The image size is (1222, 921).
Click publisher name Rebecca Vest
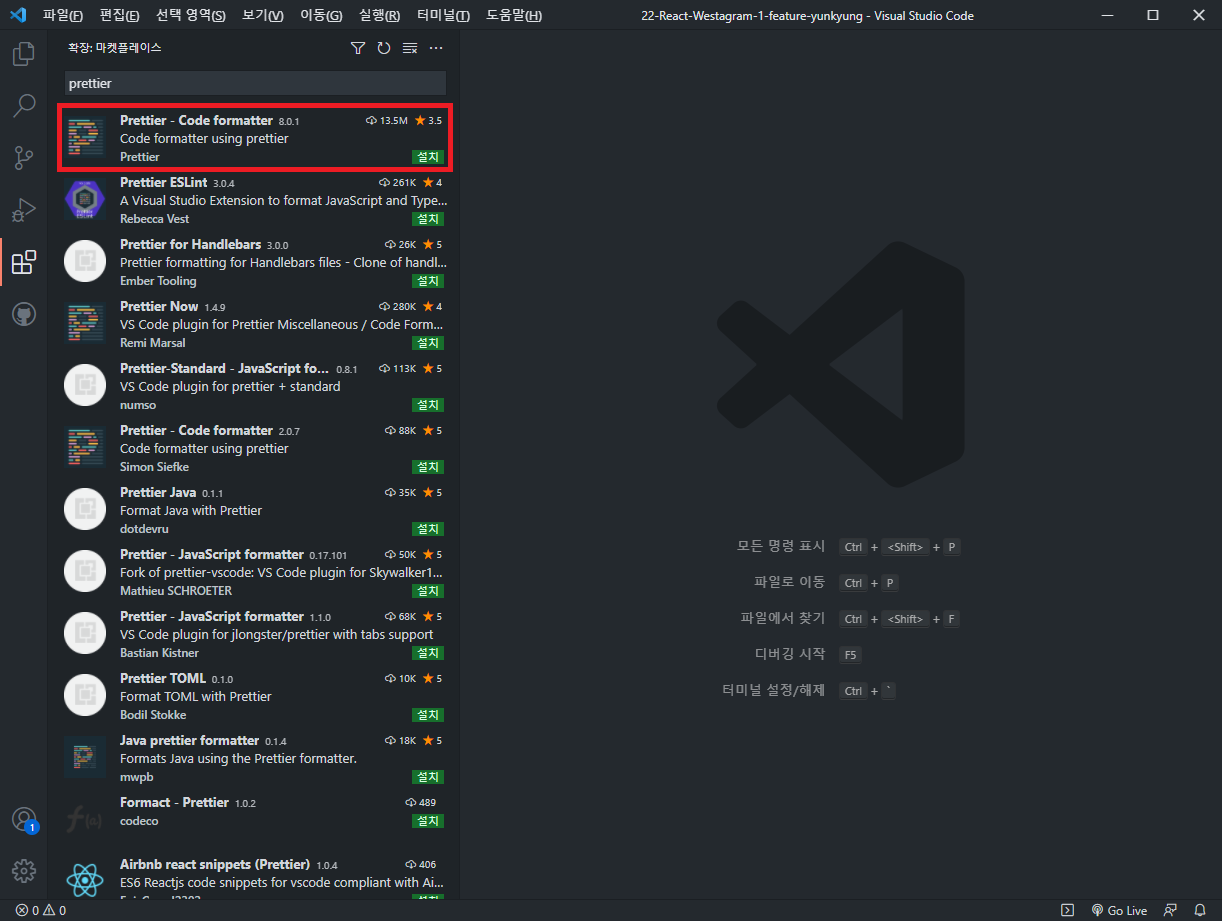point(154,219)
